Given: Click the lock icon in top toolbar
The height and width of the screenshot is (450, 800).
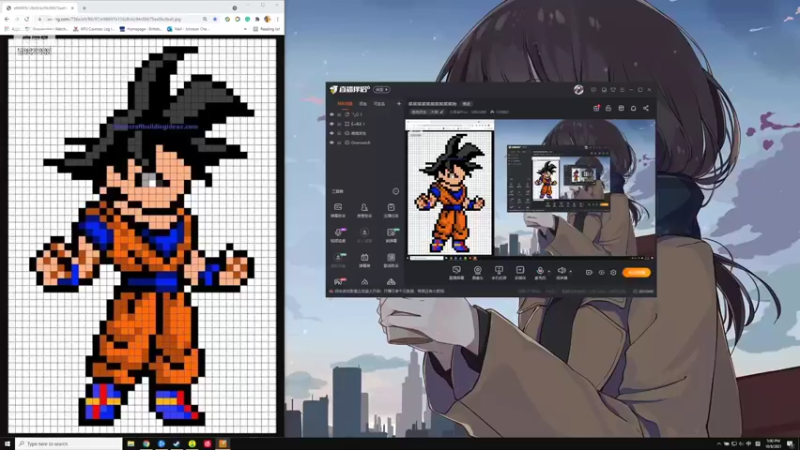Looking at the screenshot, I should (x=608, y=108).
